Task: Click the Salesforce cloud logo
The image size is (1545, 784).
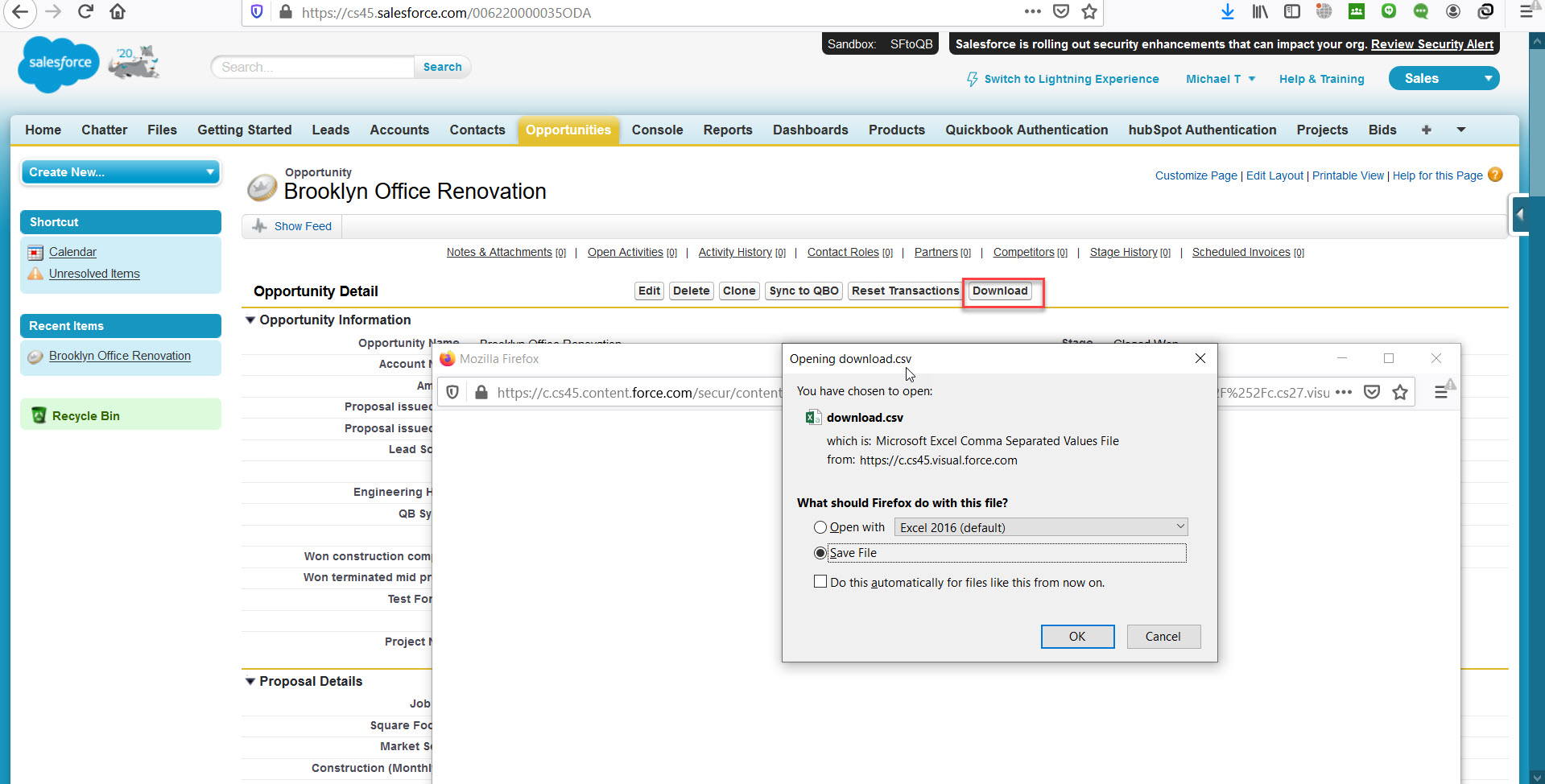Action: (58, 64)
